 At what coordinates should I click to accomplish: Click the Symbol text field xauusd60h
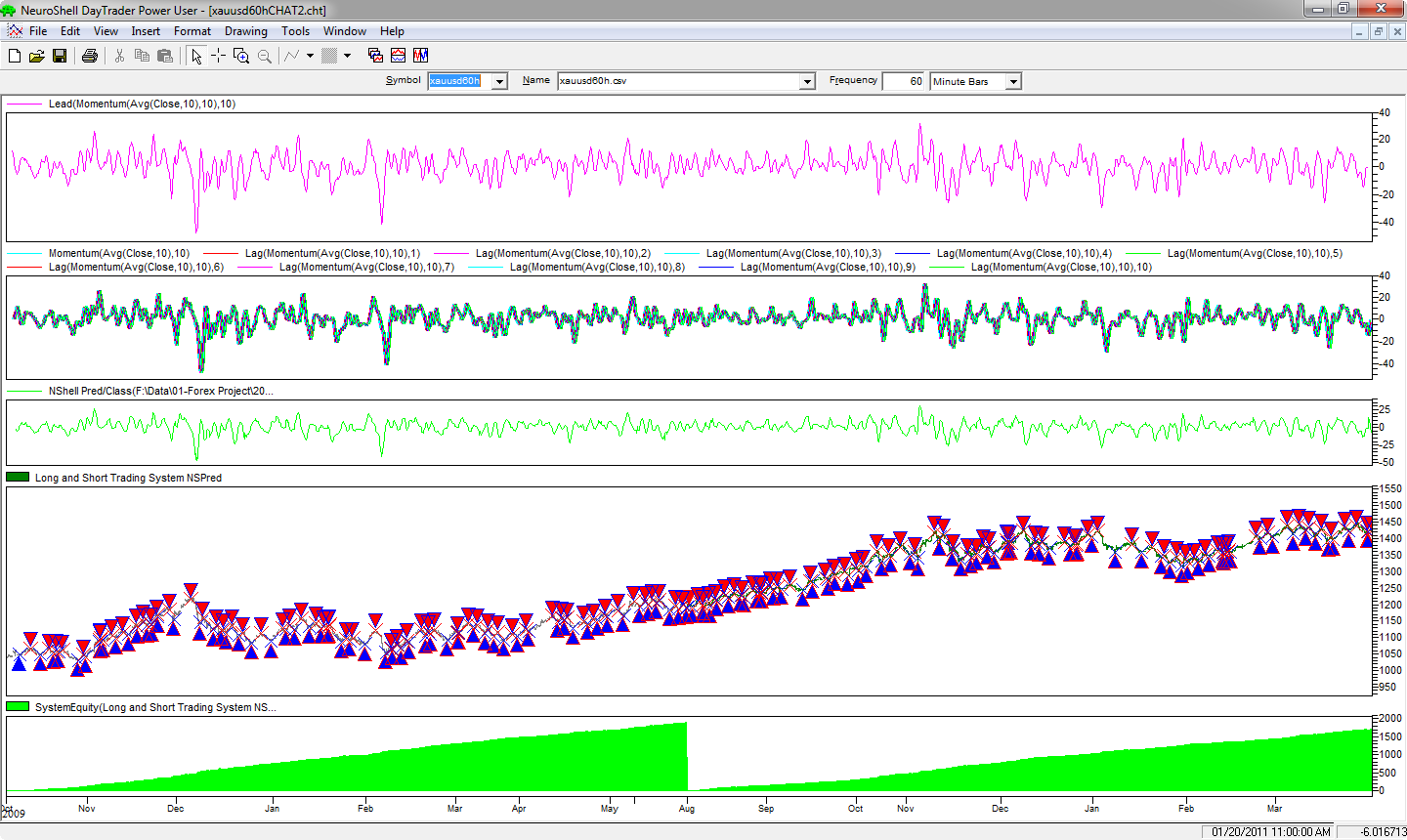point(459,82)
